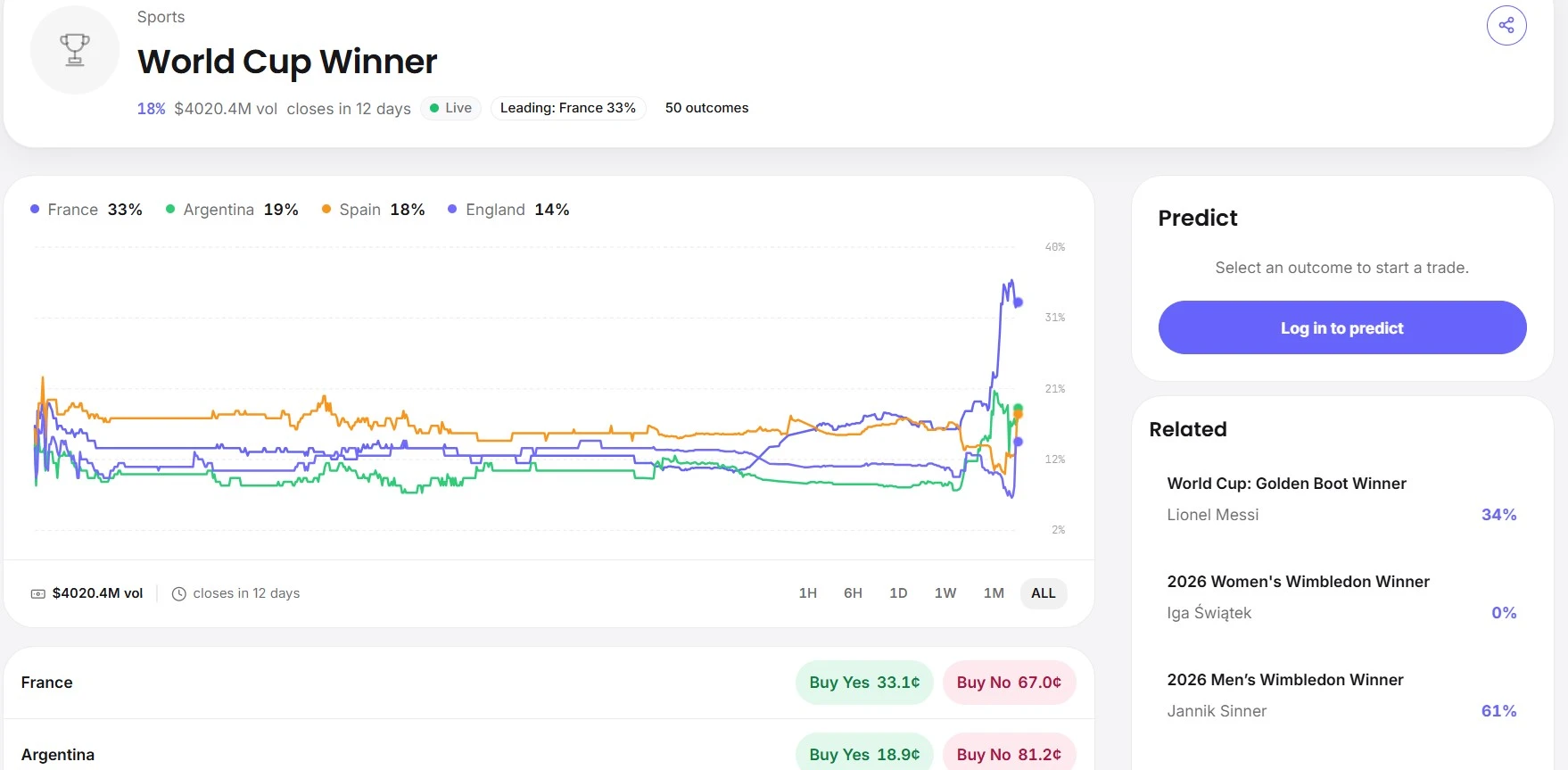Switch chart to 1W range

pyautogui.click(x=945, y=593)
